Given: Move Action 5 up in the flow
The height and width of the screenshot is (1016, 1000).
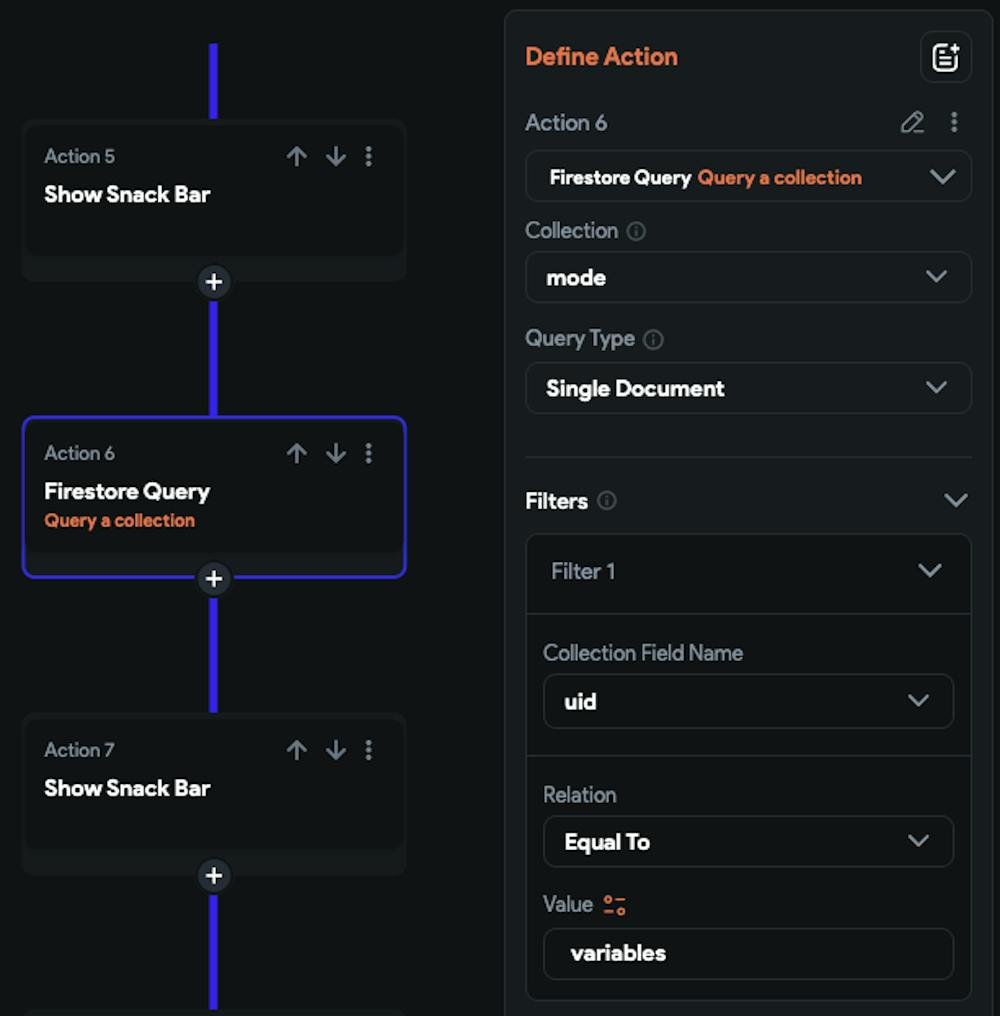Looking at the screenshot, I should coord(296,156).
